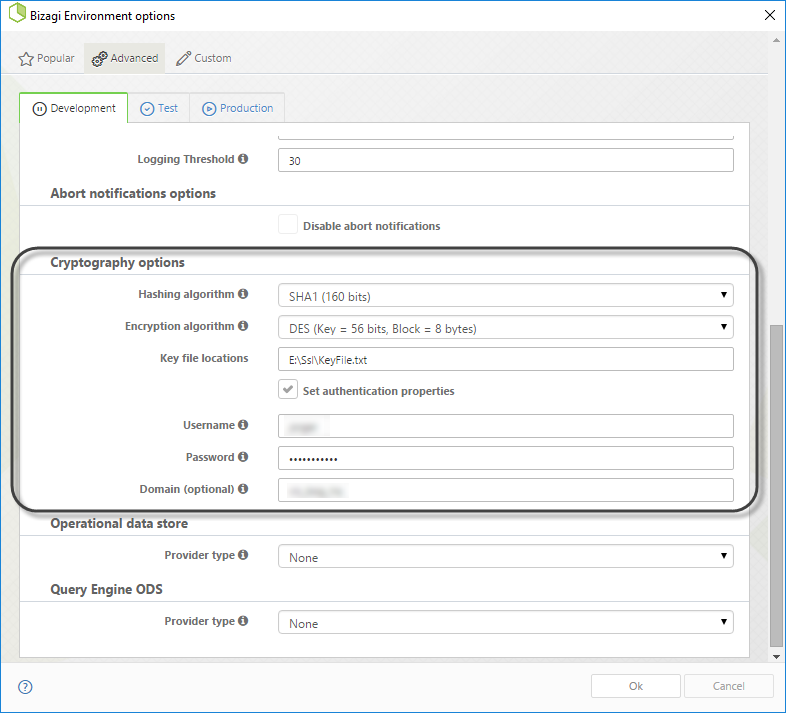Select the Development environment tab

pos(74,108)
